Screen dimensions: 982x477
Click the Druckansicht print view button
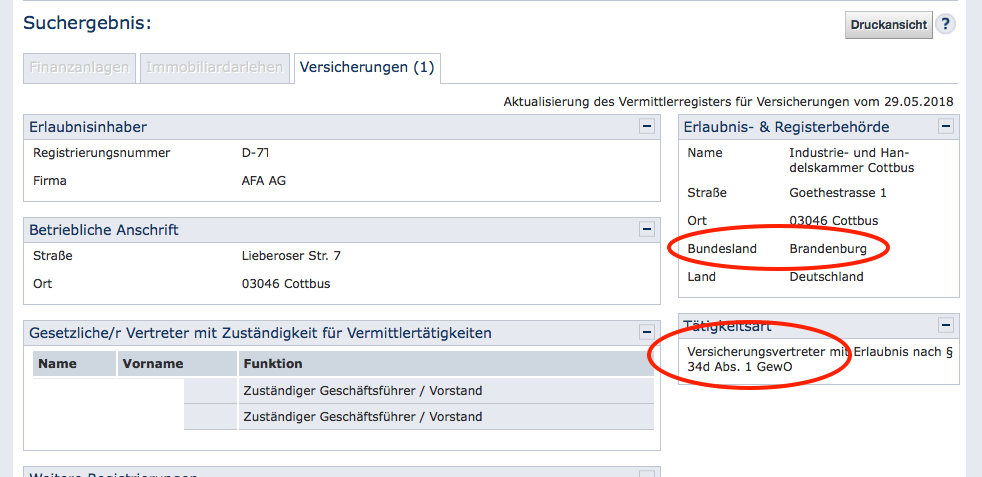click(x=889, y=25)
